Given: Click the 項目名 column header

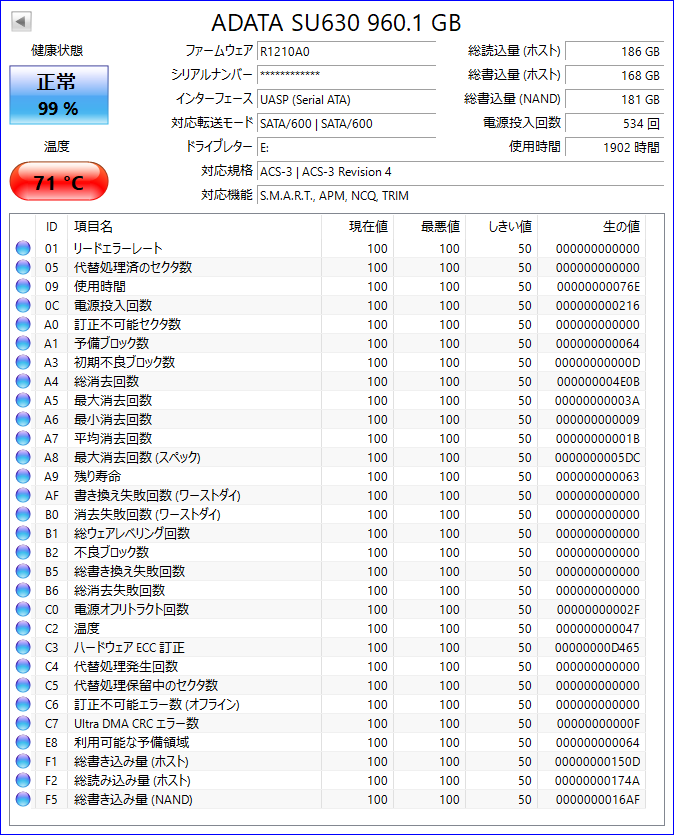Looking at the screenshot, I should point(194,227).
